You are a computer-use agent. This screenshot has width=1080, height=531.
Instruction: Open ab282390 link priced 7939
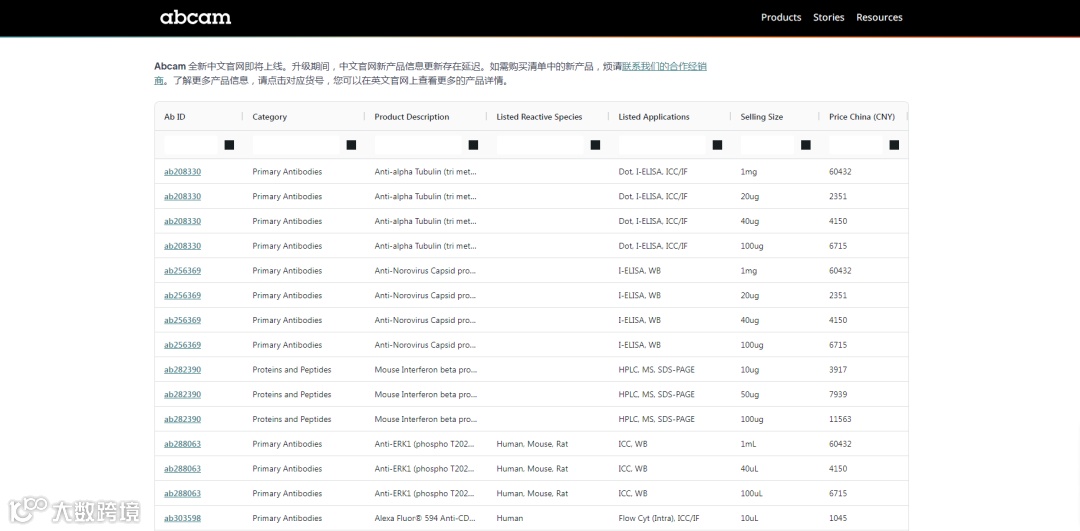pyautogui.click(x=183, y=395)
